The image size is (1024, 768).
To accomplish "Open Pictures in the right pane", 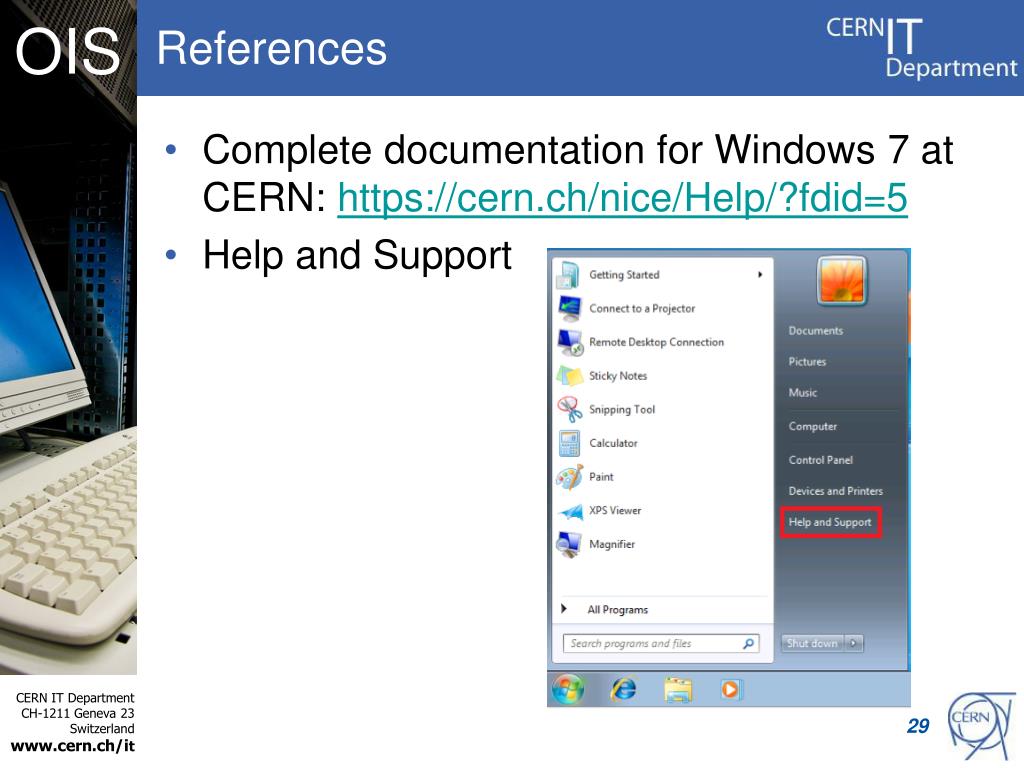I will (x=807, y=362).
